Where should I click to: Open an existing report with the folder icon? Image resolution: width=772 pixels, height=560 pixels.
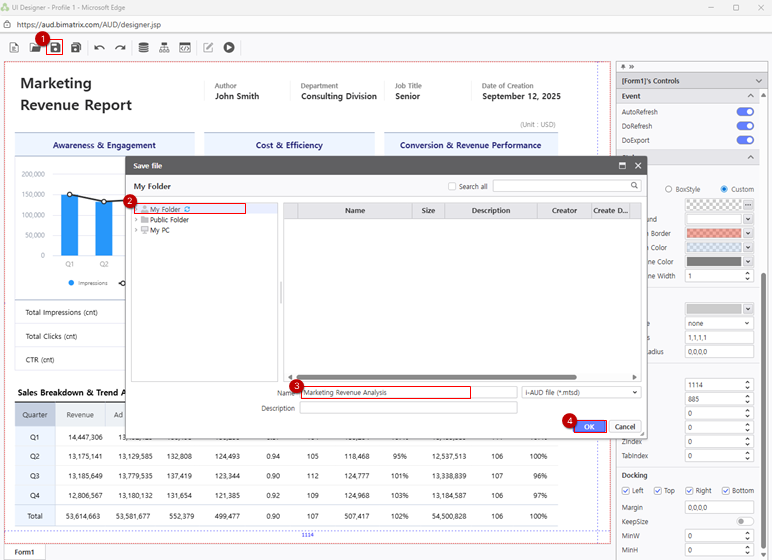coord(35,47)
